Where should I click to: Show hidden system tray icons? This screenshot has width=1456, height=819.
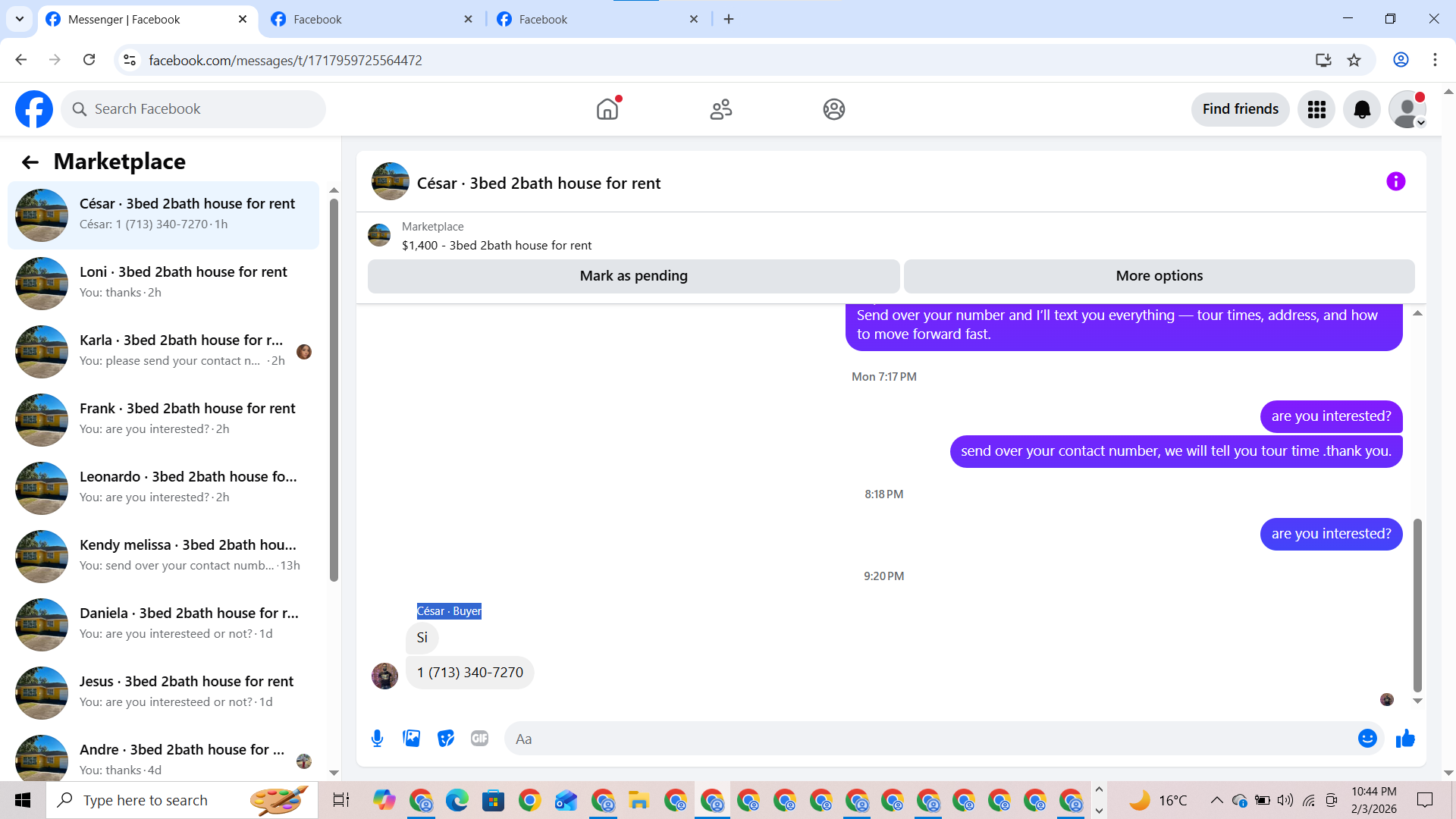click(x=1216, y=800)
